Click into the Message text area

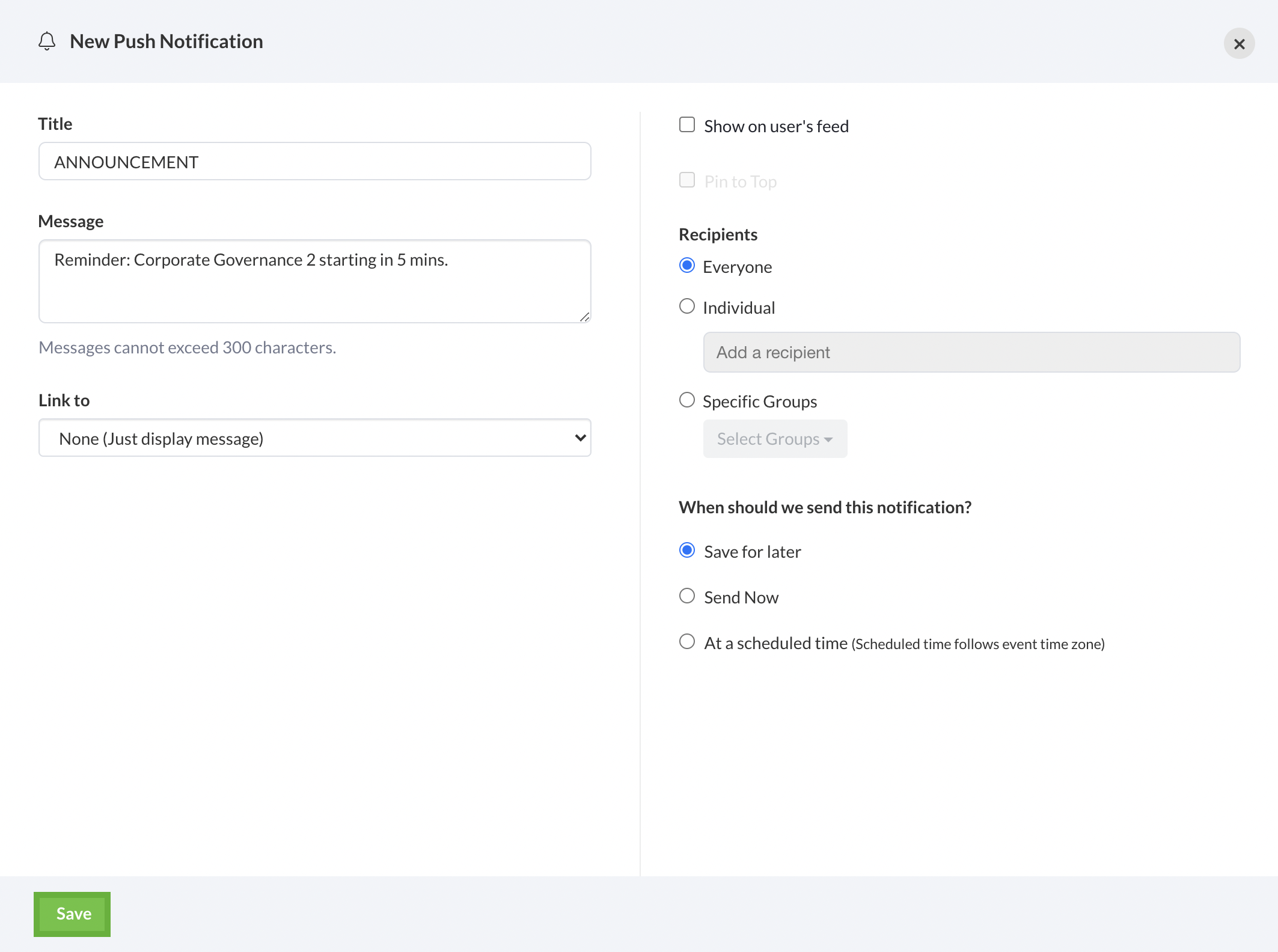pos(314,281)
